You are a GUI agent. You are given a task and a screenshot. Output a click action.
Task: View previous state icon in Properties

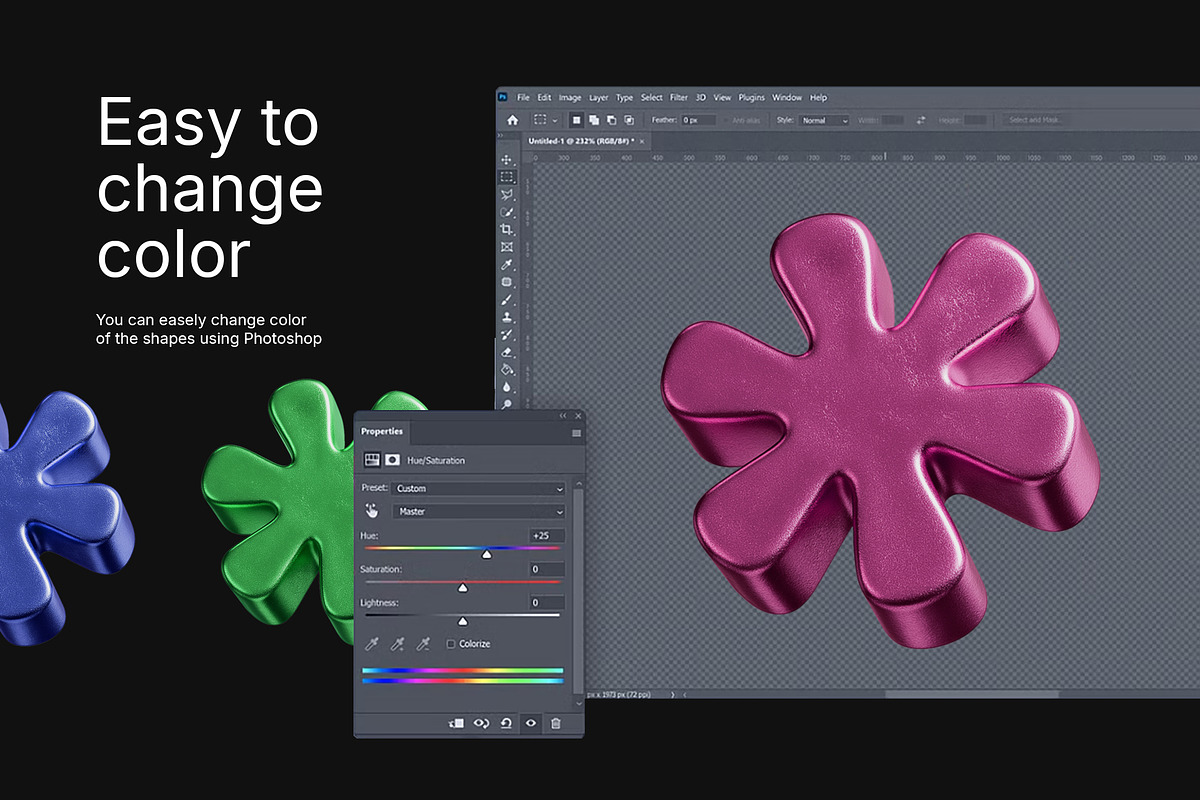point(481,723)
